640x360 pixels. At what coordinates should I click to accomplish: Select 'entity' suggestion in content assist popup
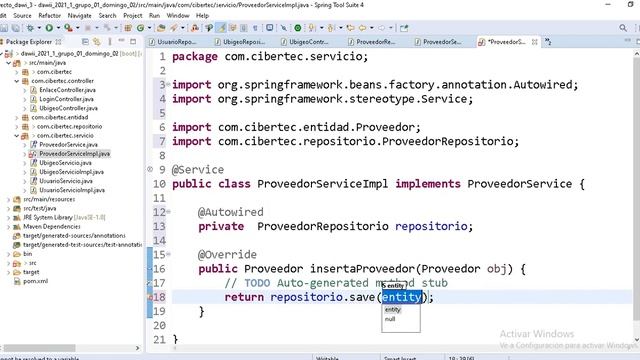[393, 310]
